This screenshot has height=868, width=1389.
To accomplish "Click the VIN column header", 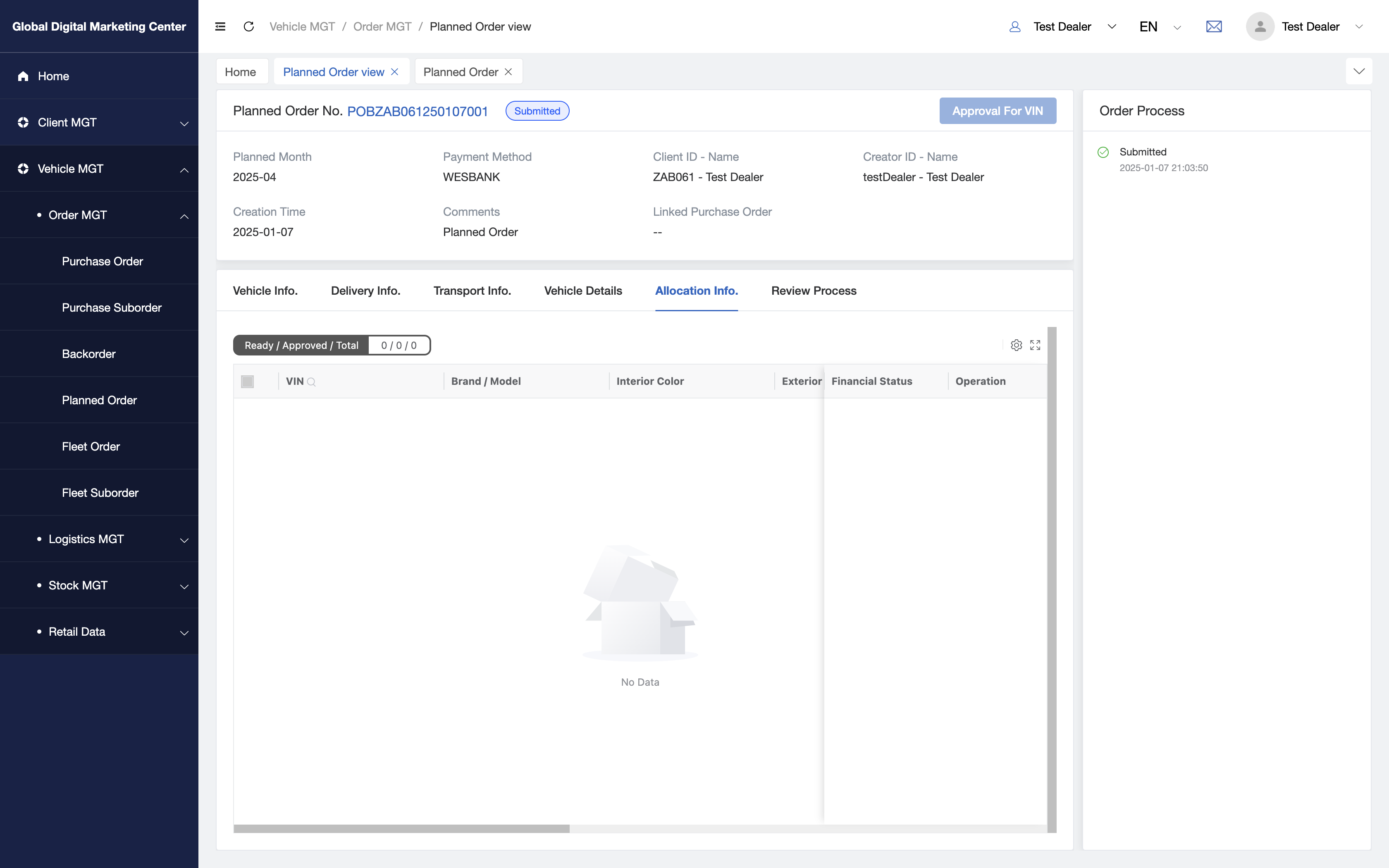I will click(x=294, y=382).
